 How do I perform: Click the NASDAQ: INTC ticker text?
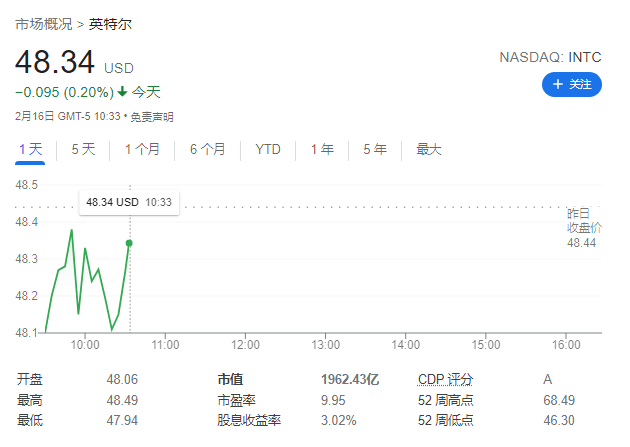[550, 57]
